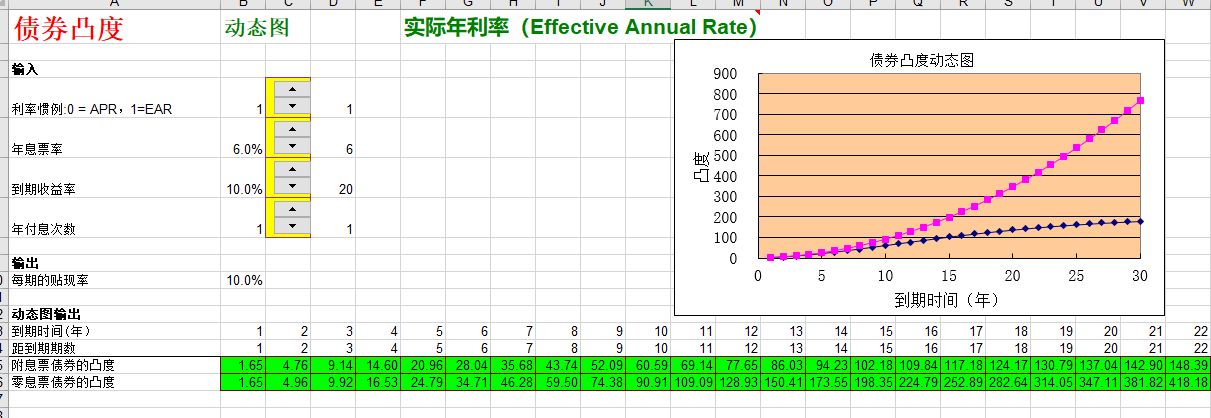Viewport: 1211px width, 418px height.
Task: Click up arrow of 利率惯例 spinner
Action: tap(292, 89)
